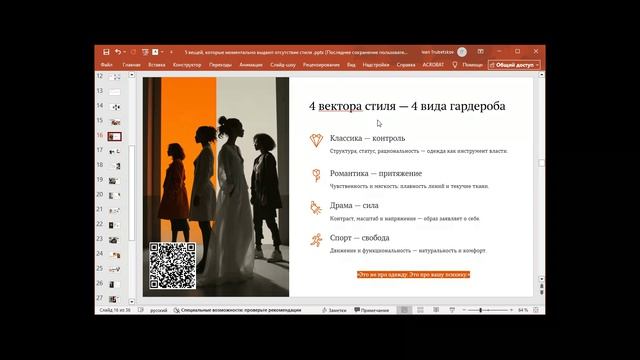
Task: Click the Undo arrow icon
Action: (x=118, y=52)
